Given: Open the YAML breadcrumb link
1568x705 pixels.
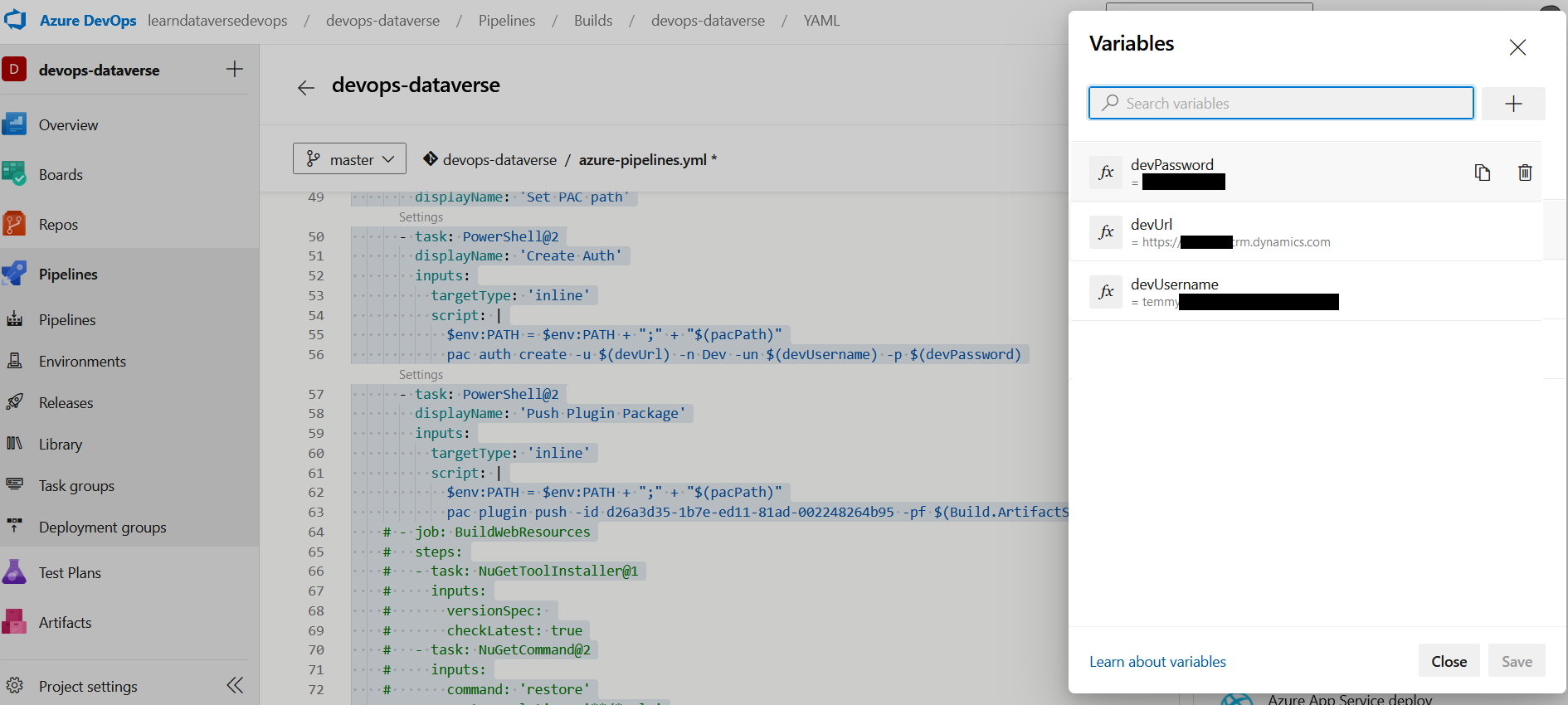Looking at the screenshot, I should point(821,21).
